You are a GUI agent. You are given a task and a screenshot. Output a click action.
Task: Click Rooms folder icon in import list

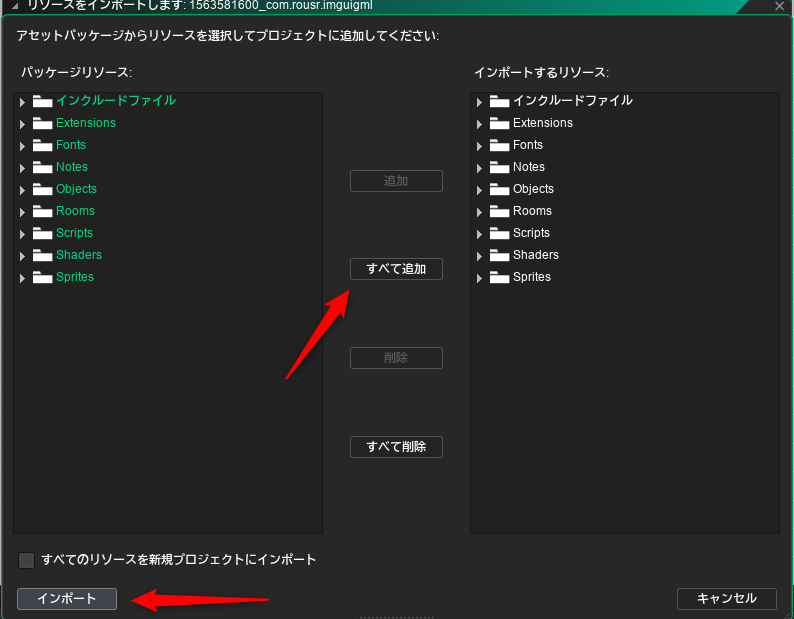point(499,211)
